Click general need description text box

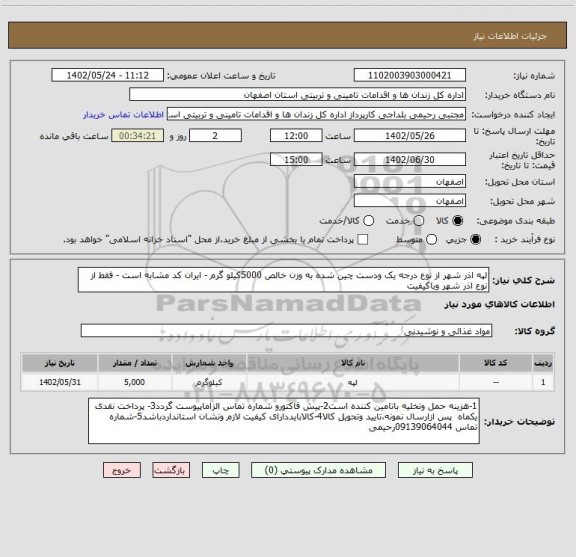283,280
